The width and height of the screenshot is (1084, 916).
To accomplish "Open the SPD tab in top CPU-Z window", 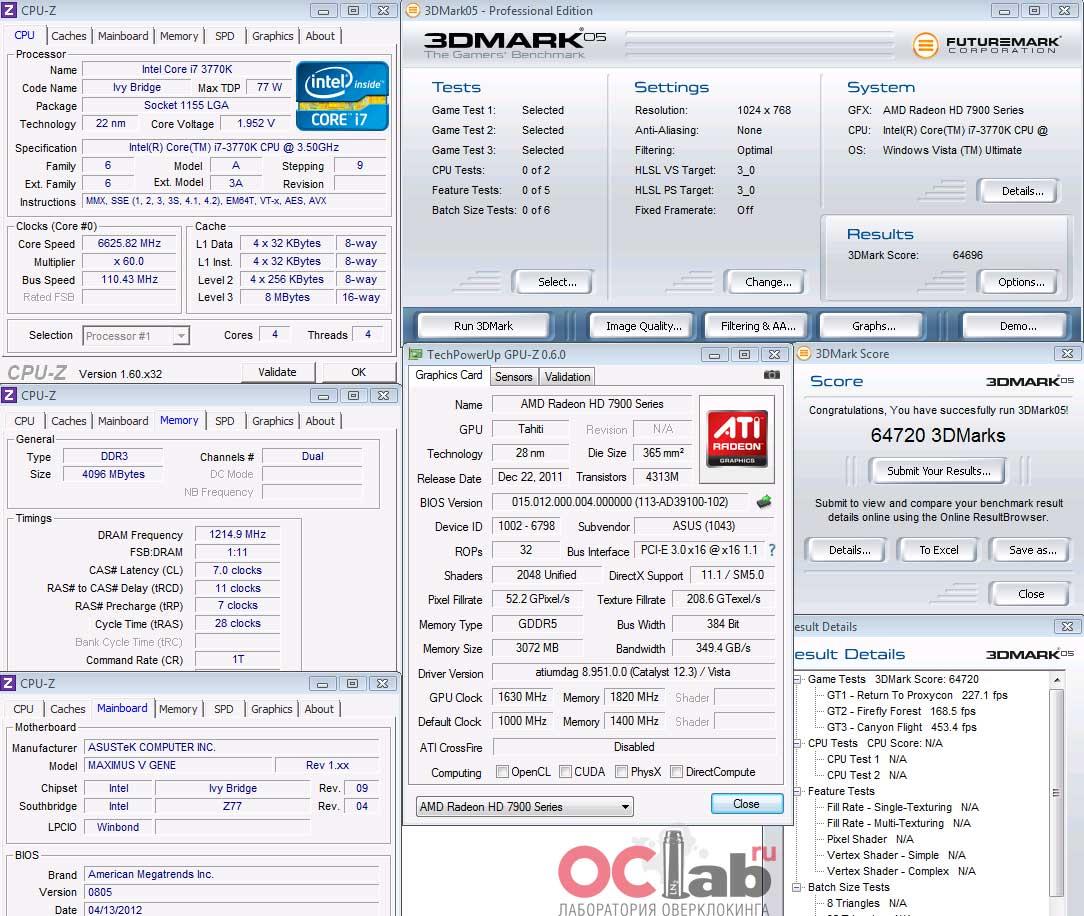I will coord(225,36).
